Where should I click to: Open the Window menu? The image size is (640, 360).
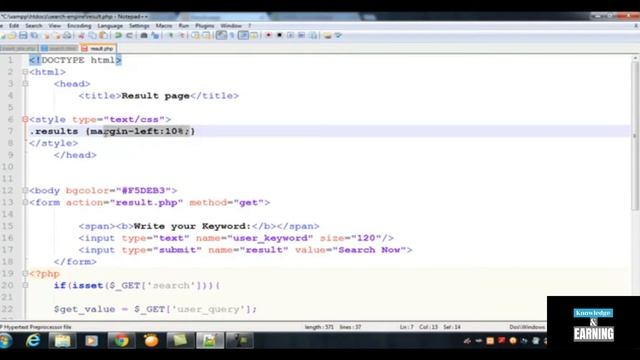[231, 26]
